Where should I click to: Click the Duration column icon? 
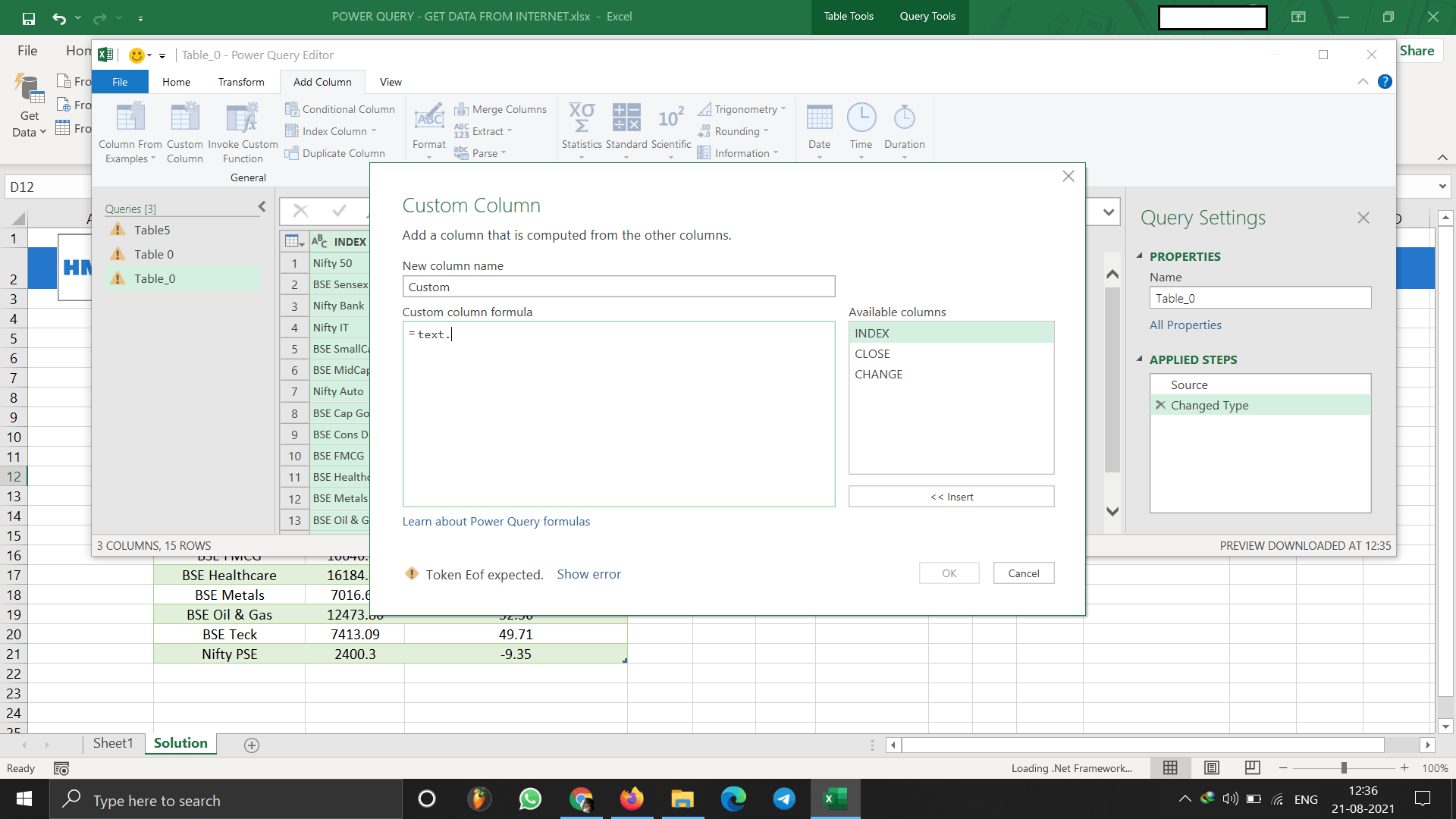click(x=905, y=119)
